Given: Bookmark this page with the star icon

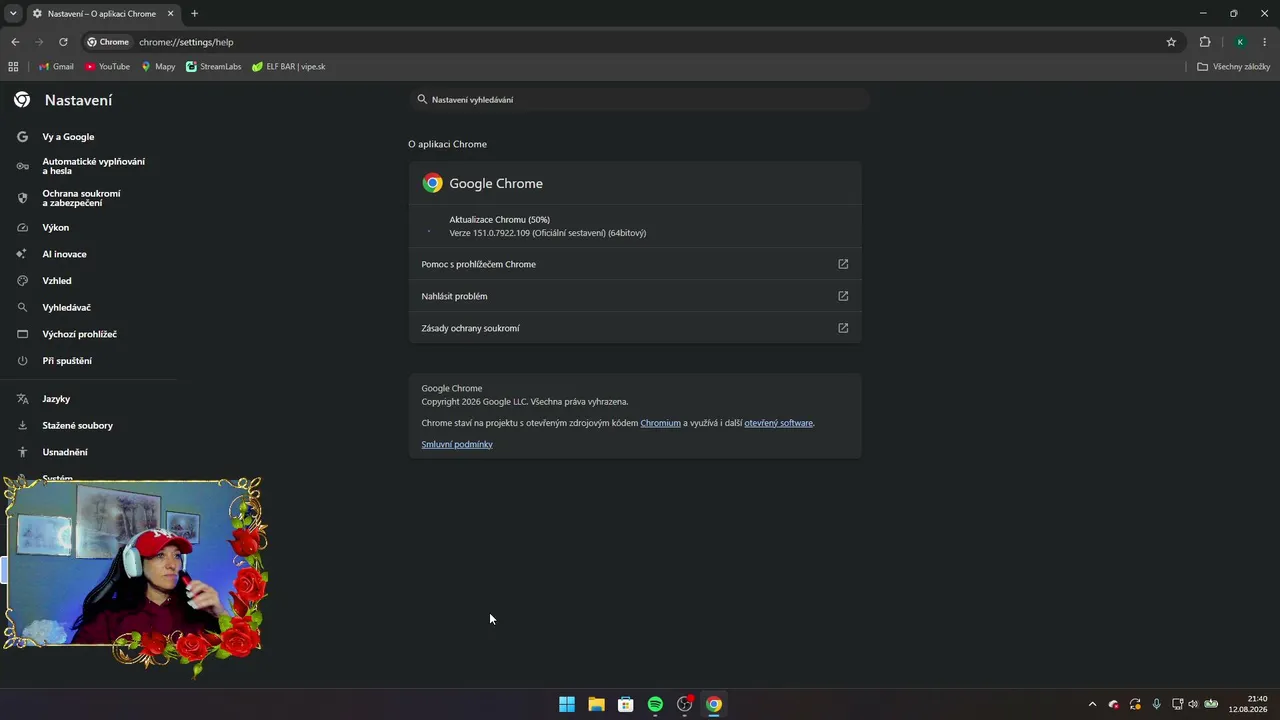Looking at the screenshot, I should pos(1171,42).
